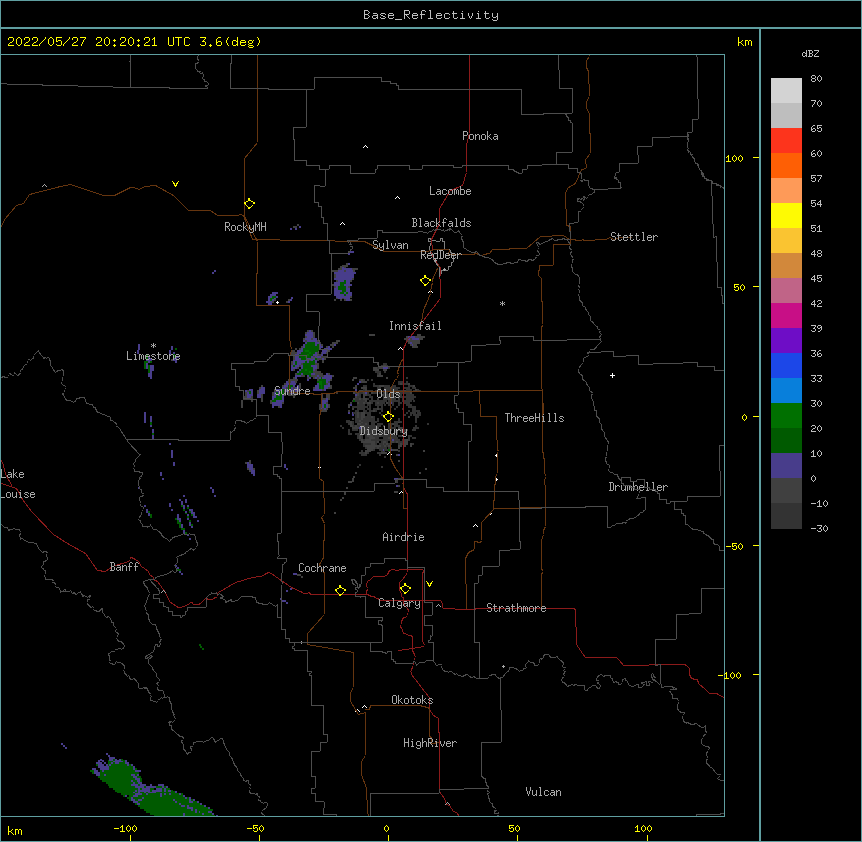Click the -100 km bottom axis tick label
Viewport: 862px width, 842px height.
[125, 829]
